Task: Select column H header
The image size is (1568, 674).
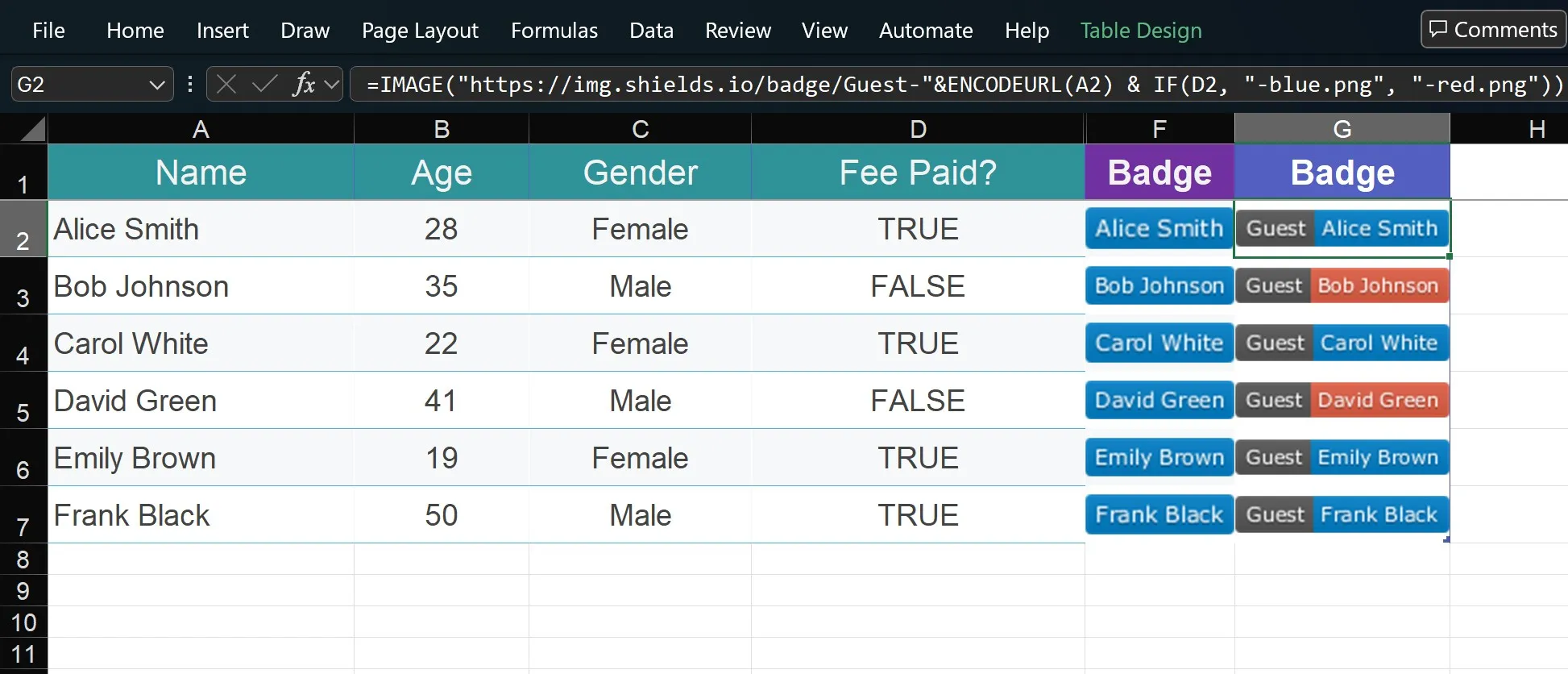Action: 1509,129
